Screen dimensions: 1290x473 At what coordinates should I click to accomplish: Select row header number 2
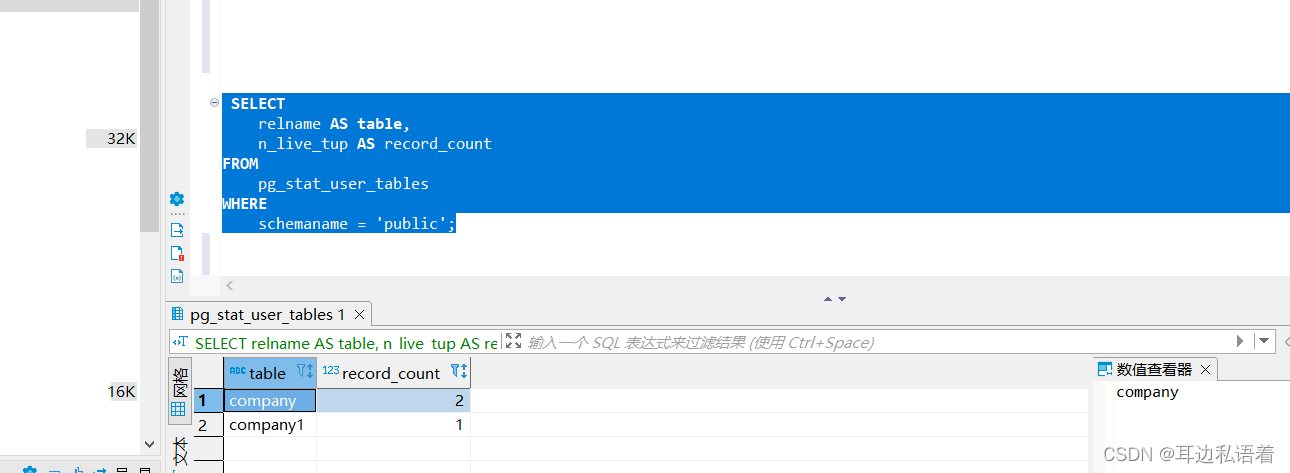208,425
